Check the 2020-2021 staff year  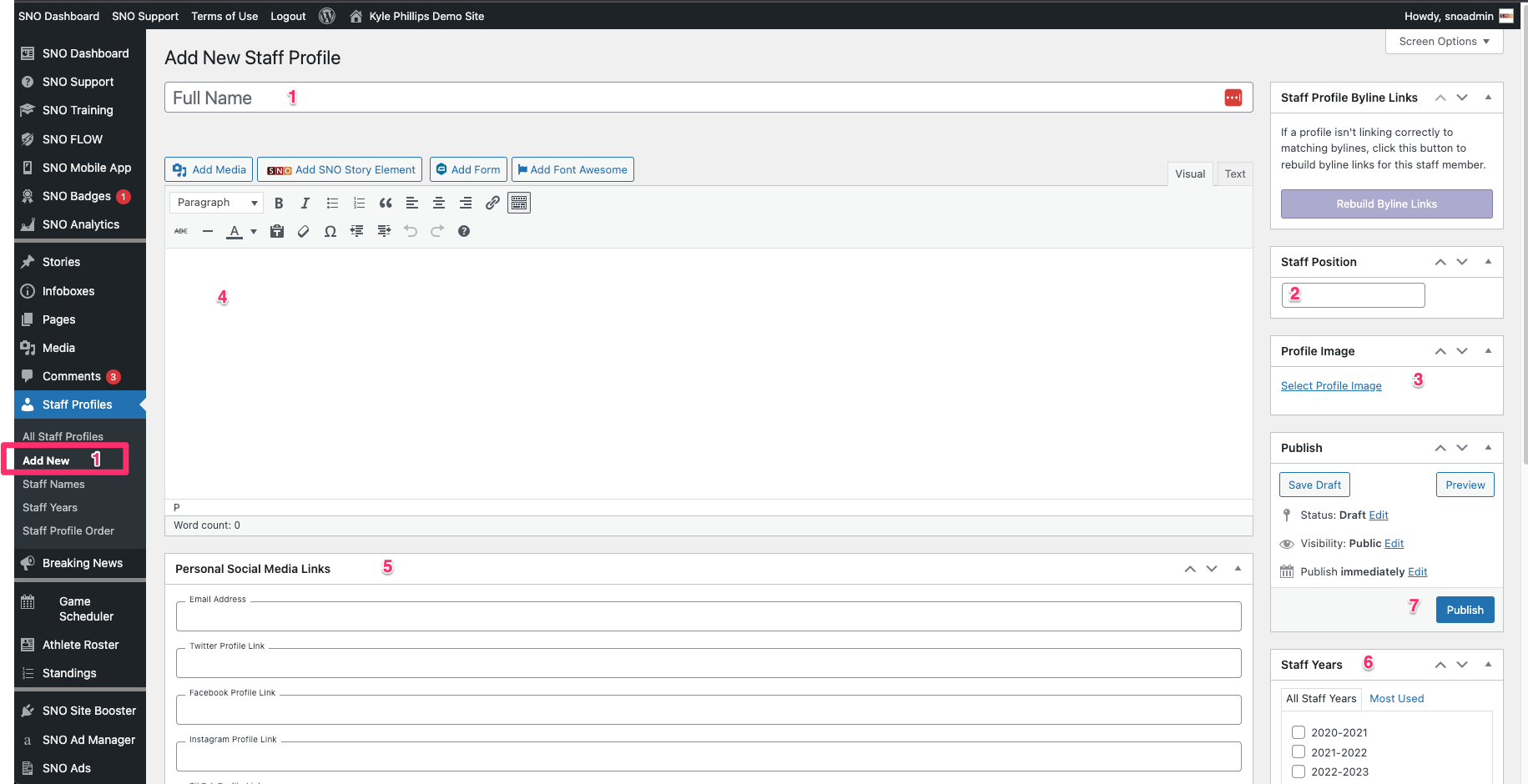[x=1299, y=732]
